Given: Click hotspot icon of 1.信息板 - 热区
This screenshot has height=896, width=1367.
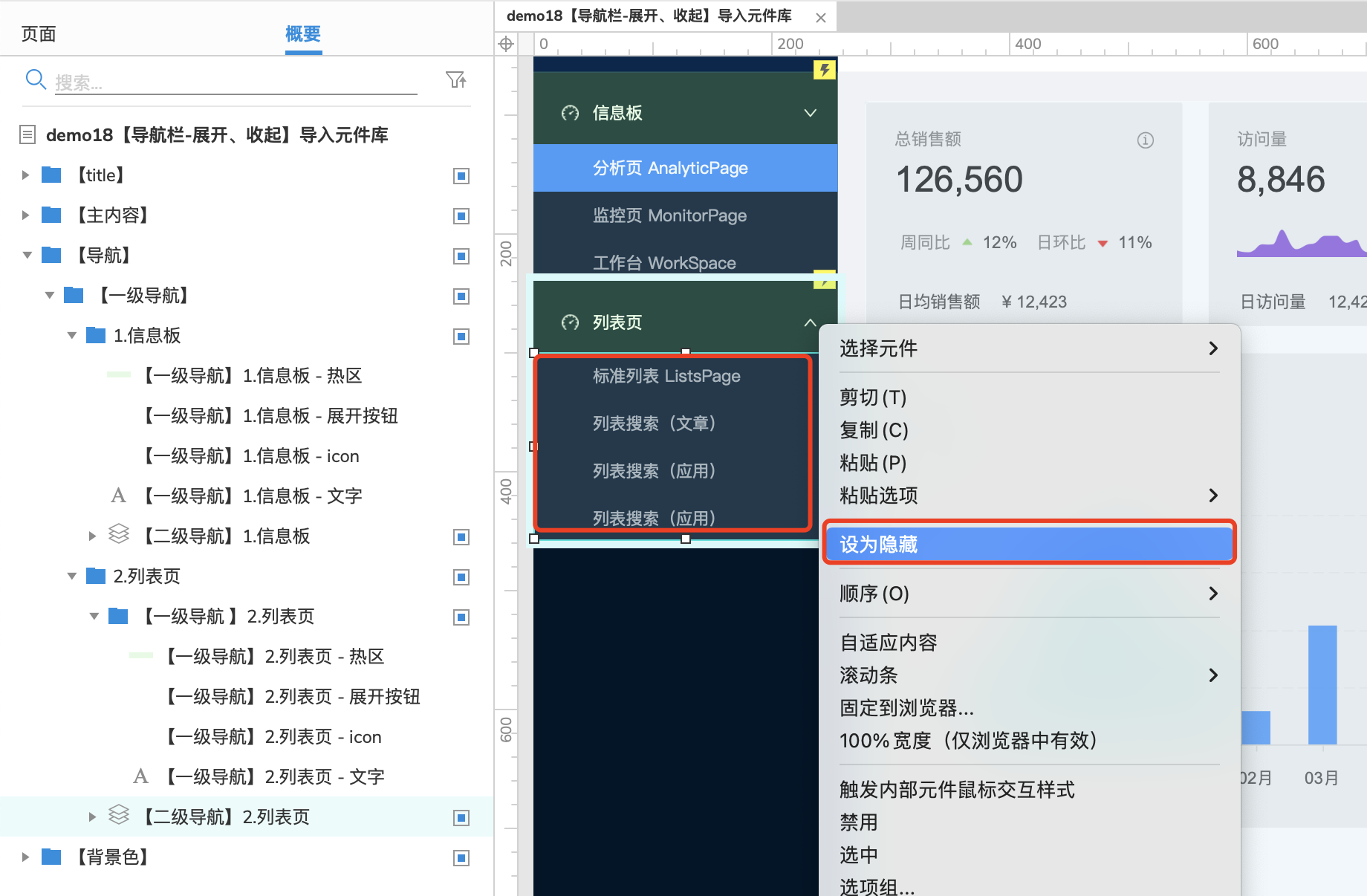Looking at the screenshot, I should [x=119, y=374].
